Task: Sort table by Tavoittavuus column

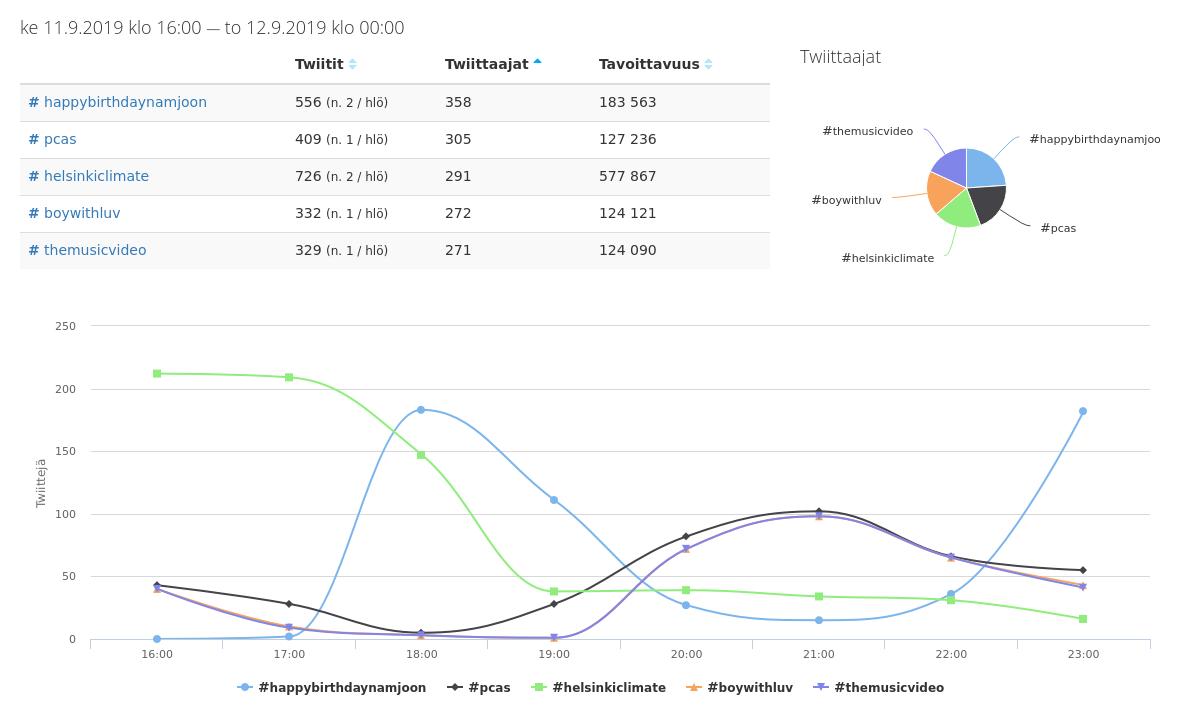Action: pos(655,64)
